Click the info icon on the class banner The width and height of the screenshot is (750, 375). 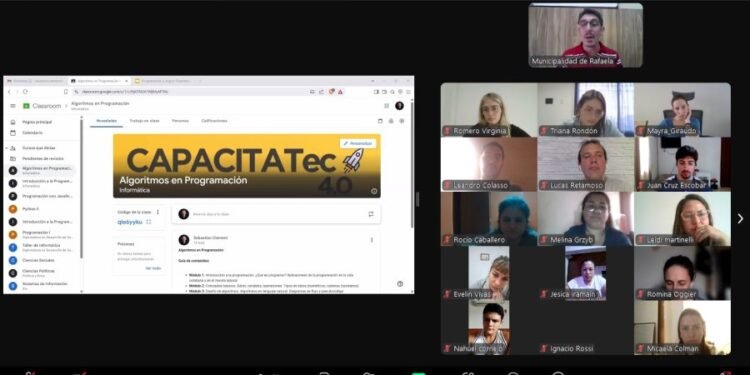pos(374,191)
